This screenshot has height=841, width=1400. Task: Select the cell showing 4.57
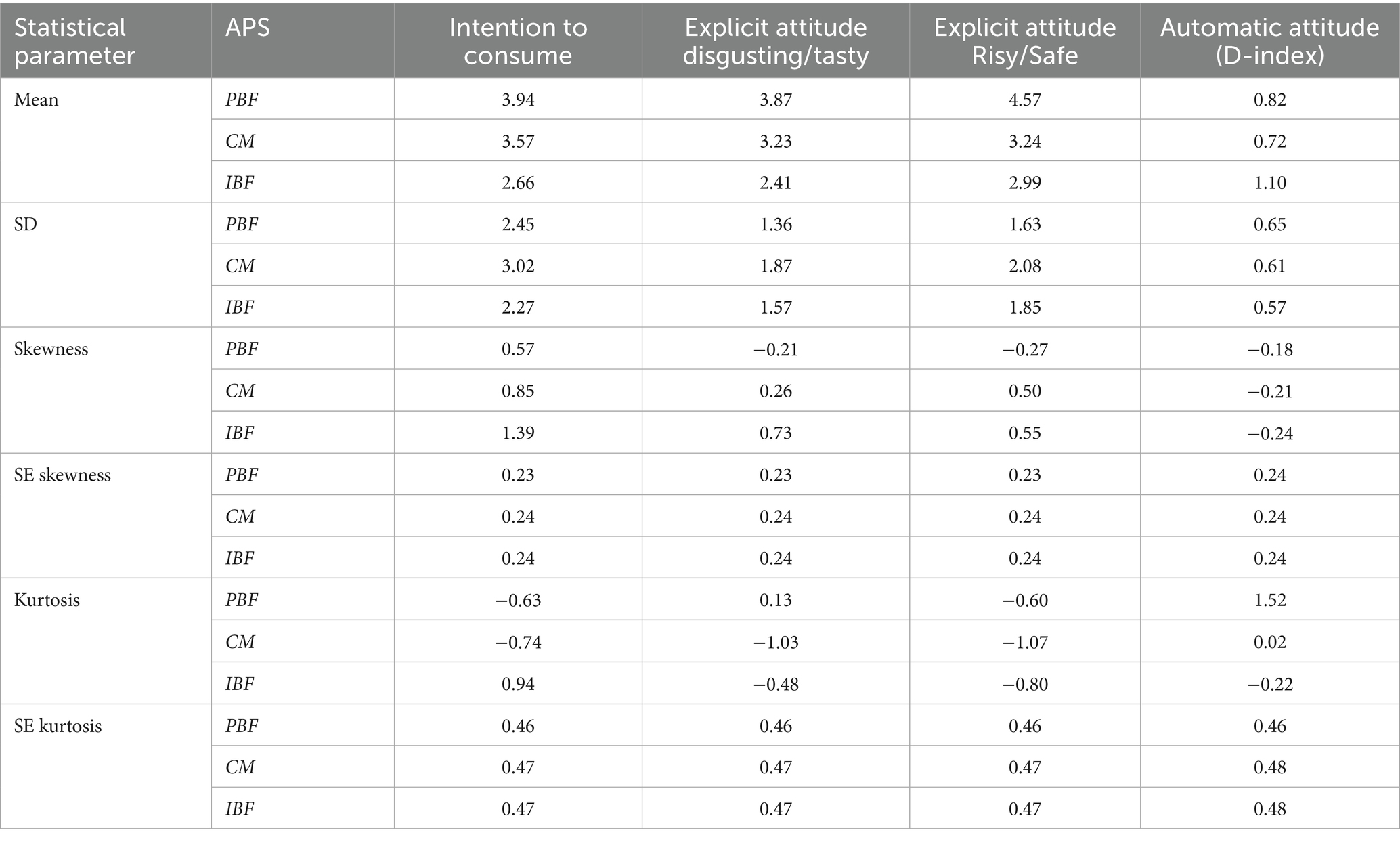[1024, 100]
